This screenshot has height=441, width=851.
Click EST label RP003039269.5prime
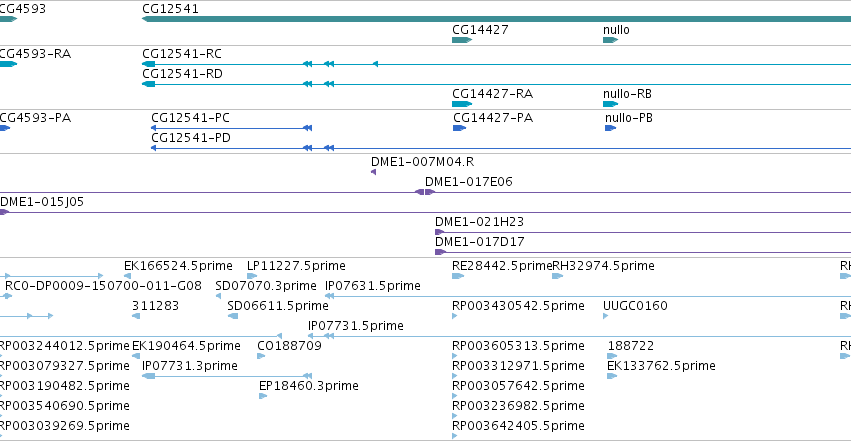click(65, 426)
